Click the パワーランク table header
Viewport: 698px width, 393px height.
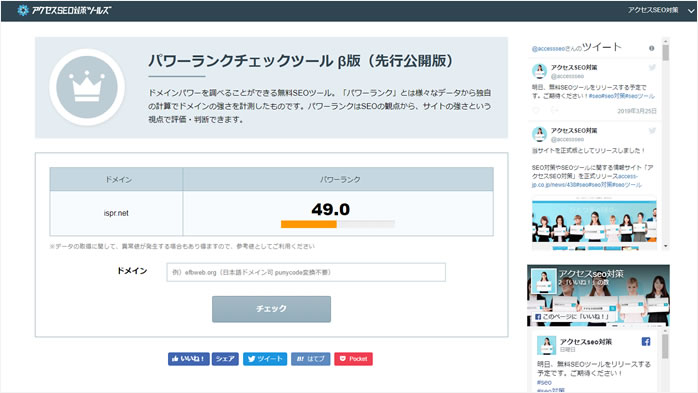point(338,179)
